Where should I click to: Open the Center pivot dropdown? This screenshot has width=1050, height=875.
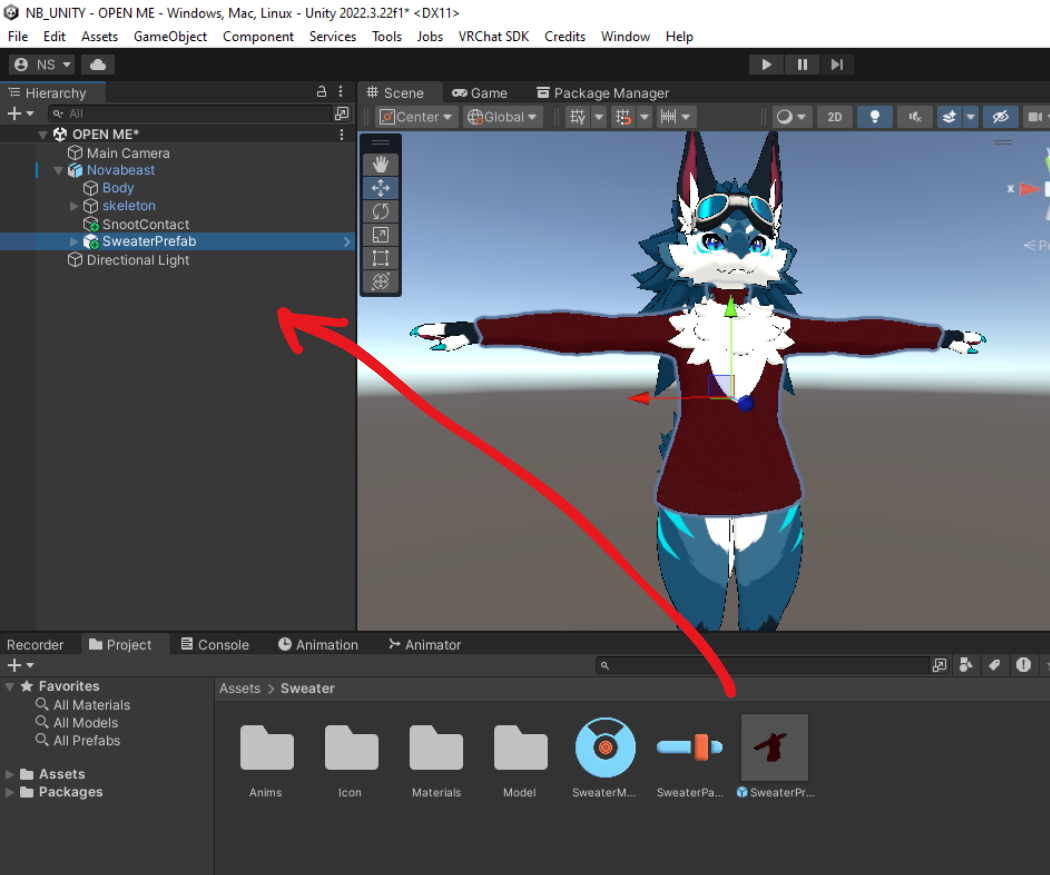416,117
